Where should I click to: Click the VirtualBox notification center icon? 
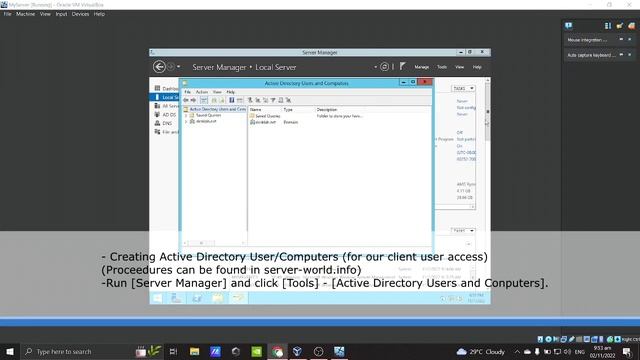(x=568, y=26)
